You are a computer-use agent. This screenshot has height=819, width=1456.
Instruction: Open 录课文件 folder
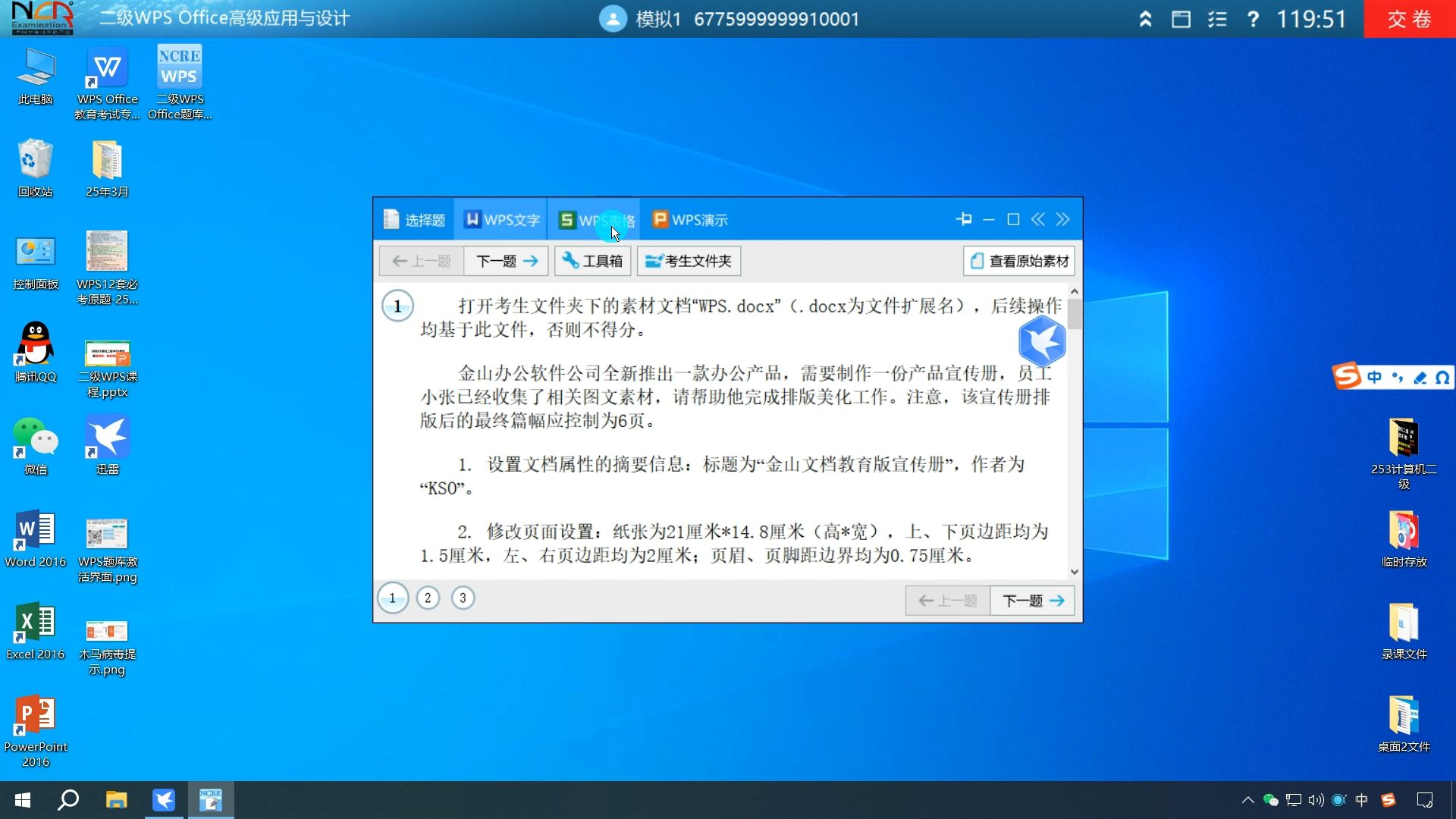(x=1404, y=631)
